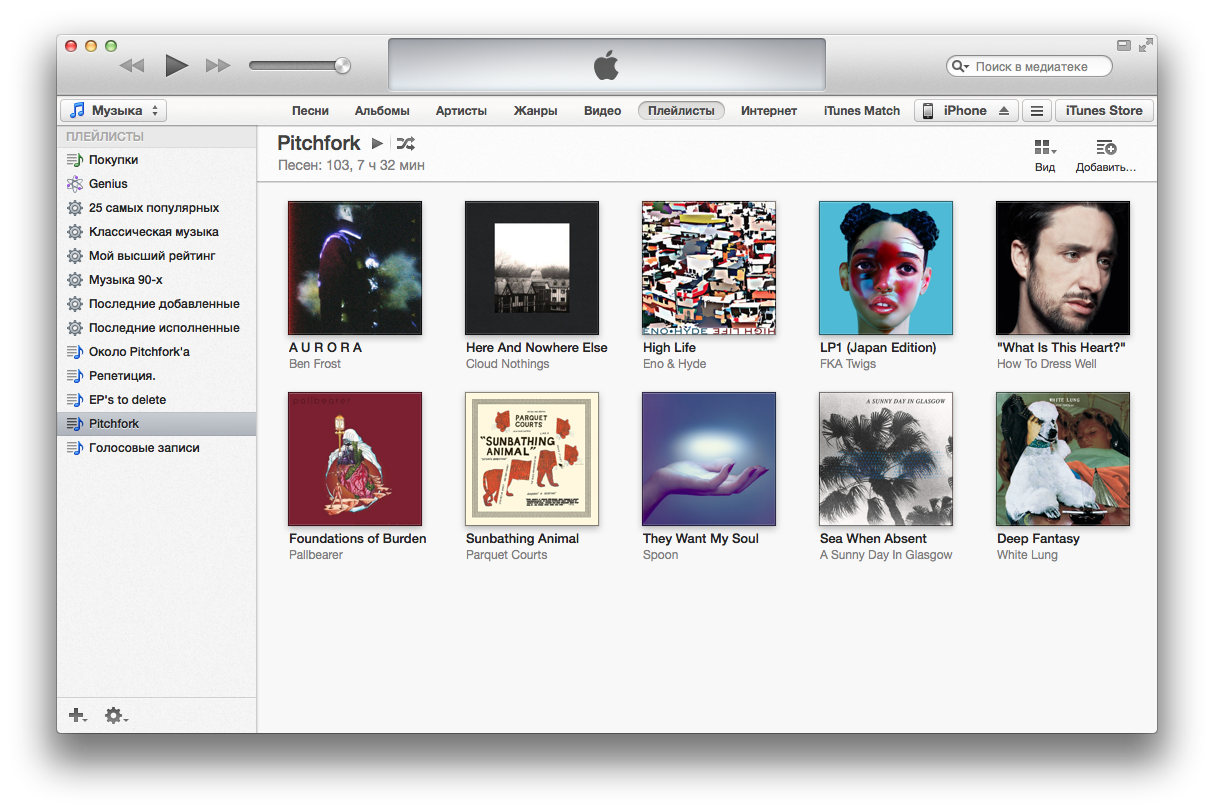
Task: Click the Sea When Absent album cover
Action: (886, 459)
